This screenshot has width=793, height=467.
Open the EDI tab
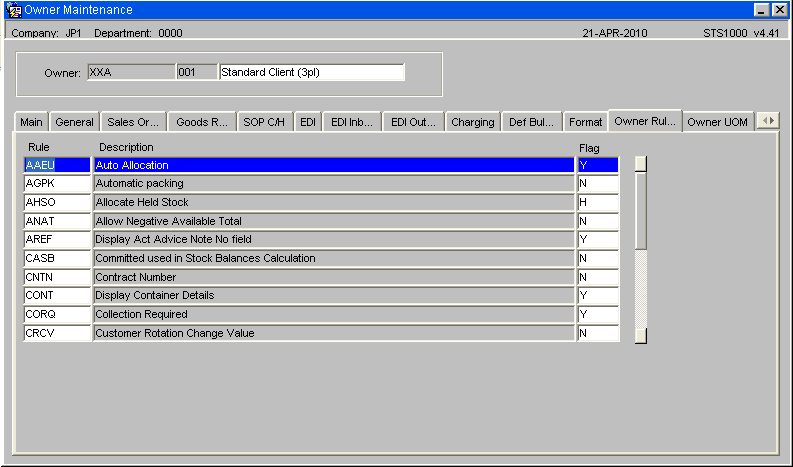point(307,122)
